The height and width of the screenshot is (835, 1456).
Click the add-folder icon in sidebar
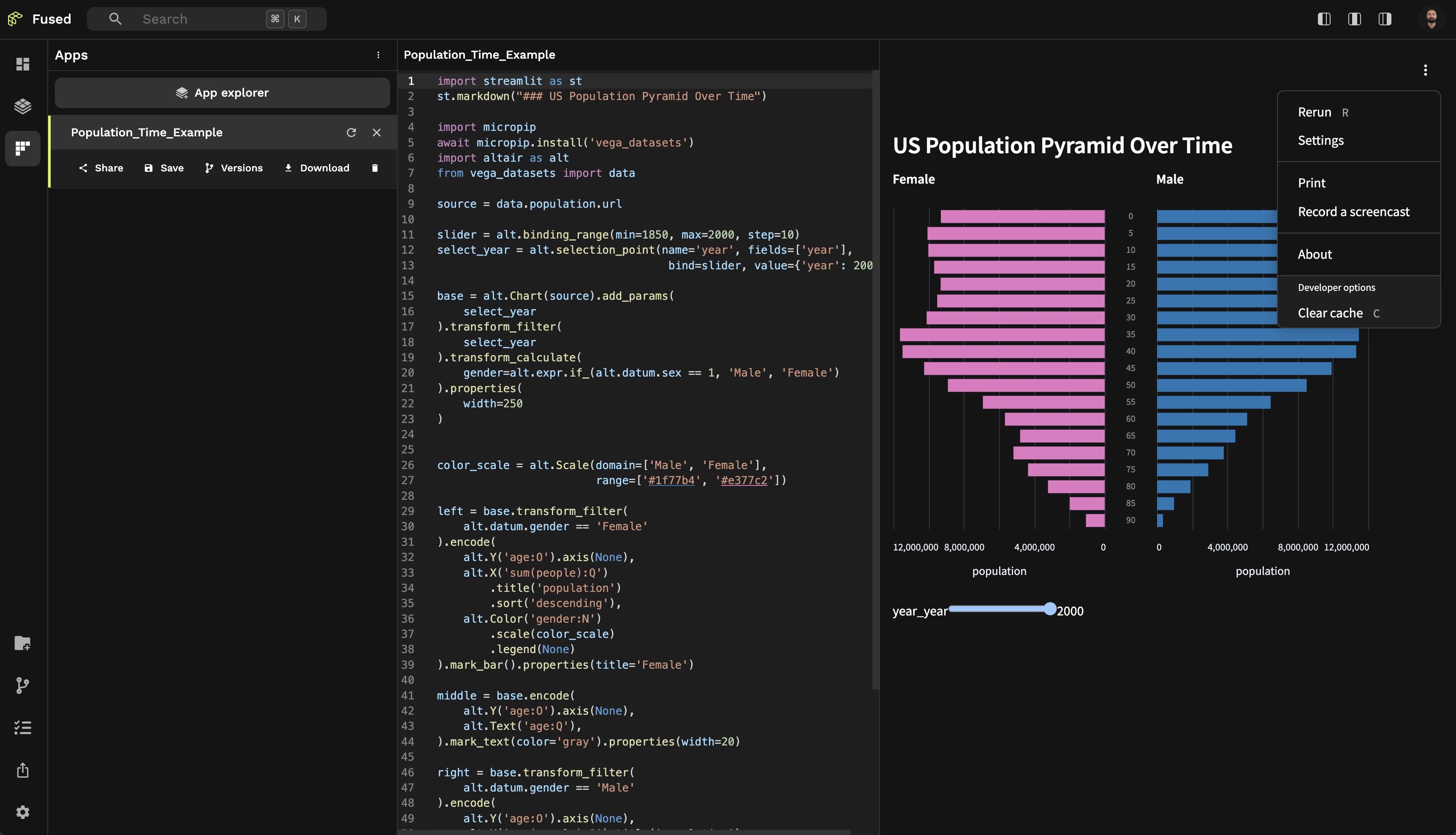22,643
